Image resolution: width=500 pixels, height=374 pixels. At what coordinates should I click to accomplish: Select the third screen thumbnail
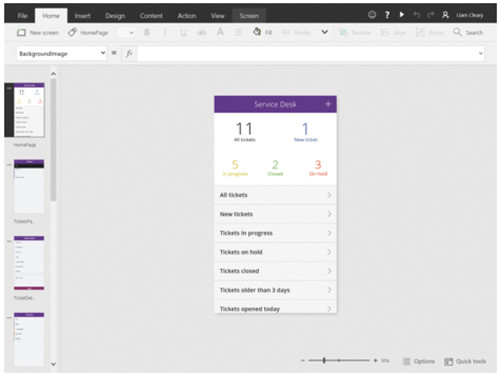29,263
